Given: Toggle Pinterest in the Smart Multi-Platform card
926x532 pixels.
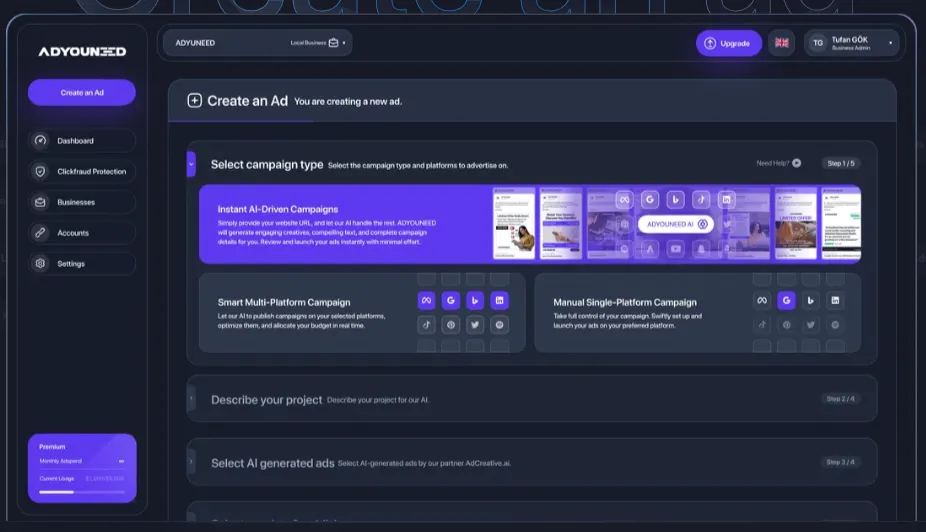Looking at the screenshot, I should click(x=451, y=325).
